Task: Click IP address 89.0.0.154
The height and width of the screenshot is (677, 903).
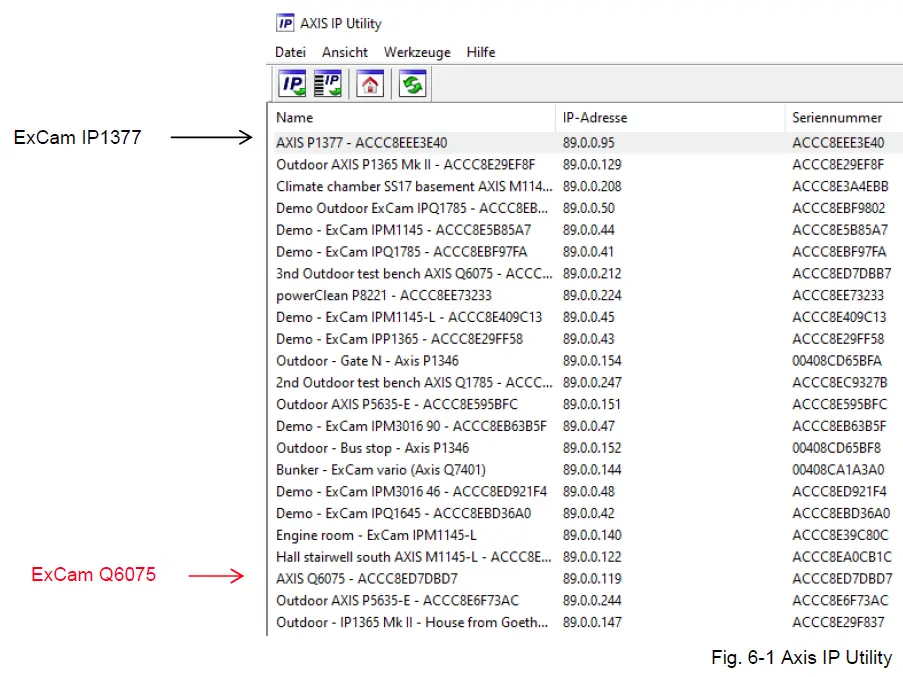Action: 592,361
